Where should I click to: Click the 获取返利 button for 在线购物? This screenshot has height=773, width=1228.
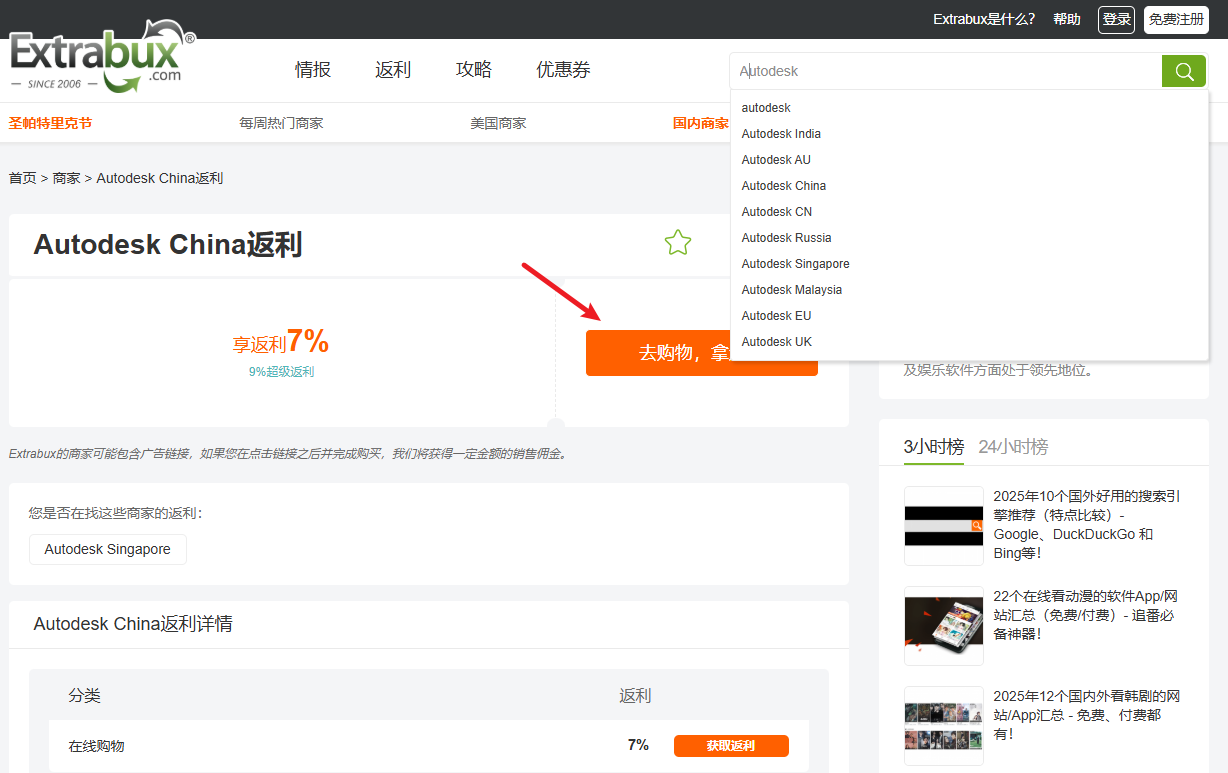pyautogui.click(x=731, y=745)
